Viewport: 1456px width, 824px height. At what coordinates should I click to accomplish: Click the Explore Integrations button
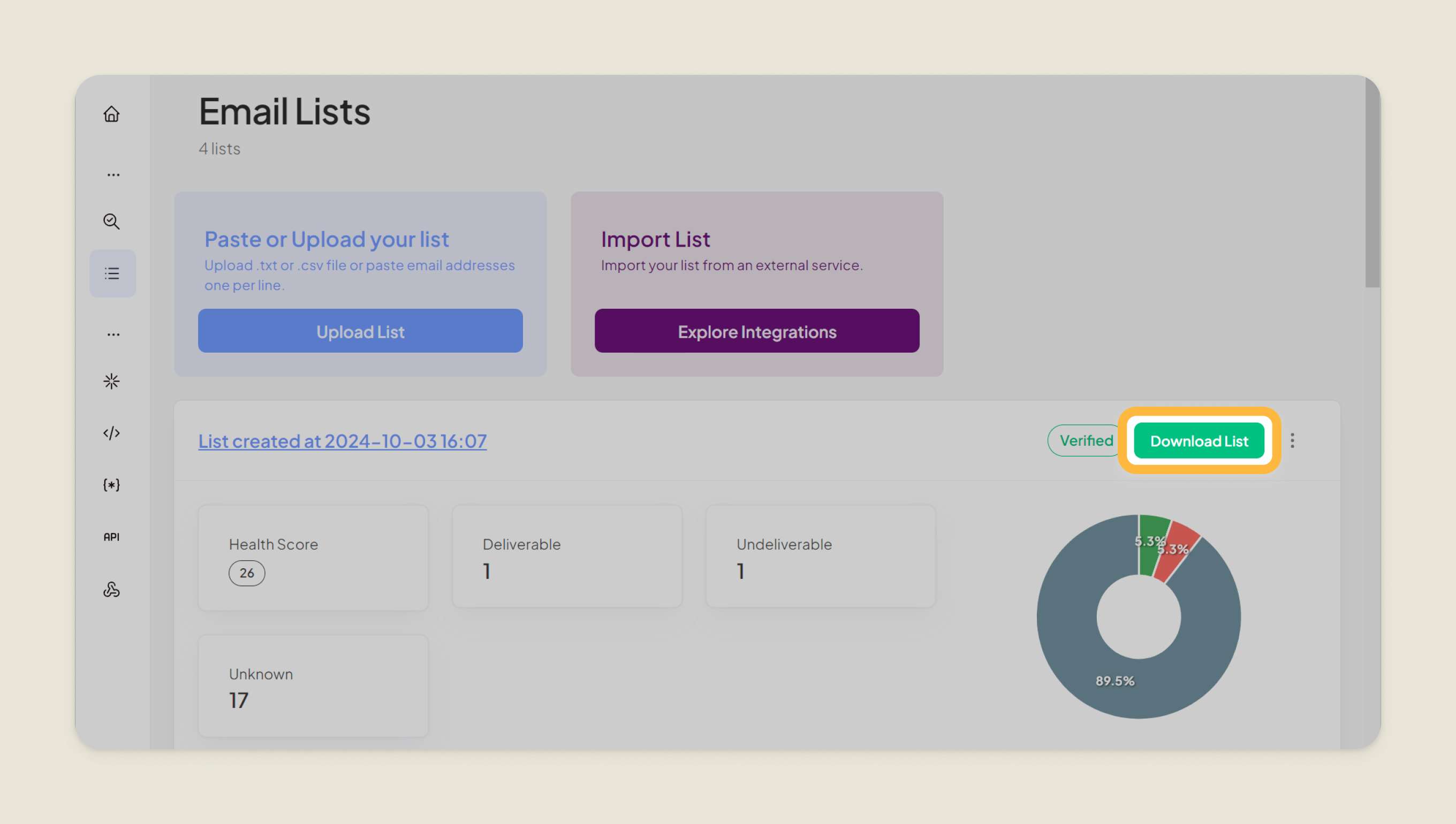tap(756, 331)
